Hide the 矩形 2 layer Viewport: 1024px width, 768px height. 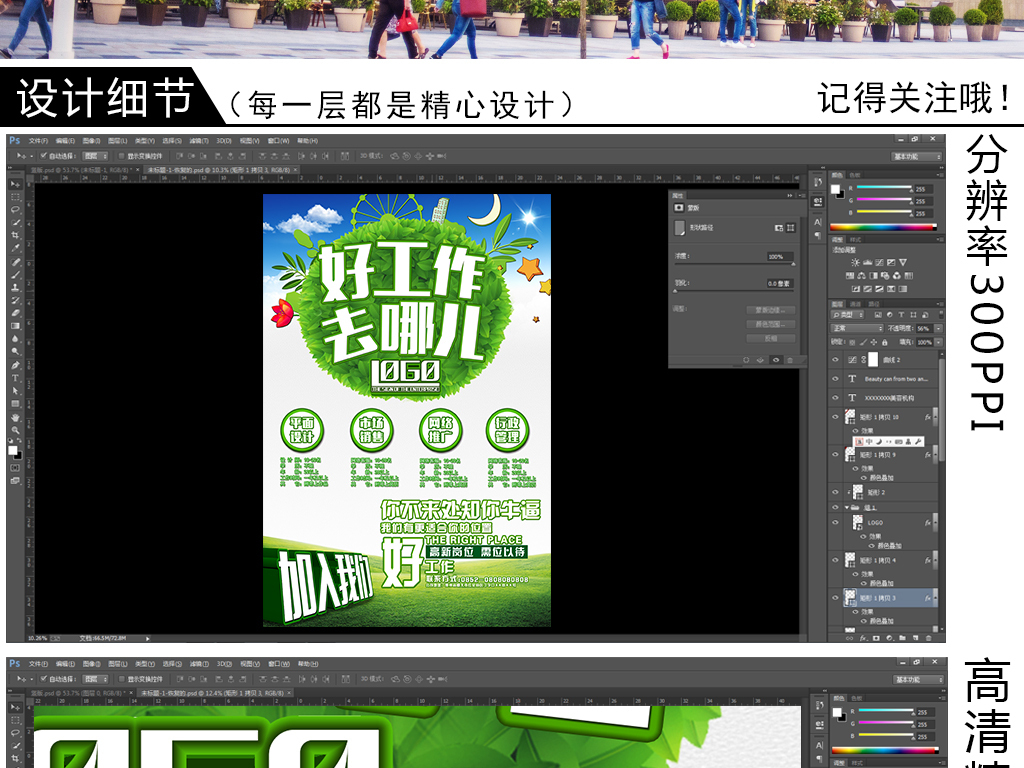click(x=835, y=492)
